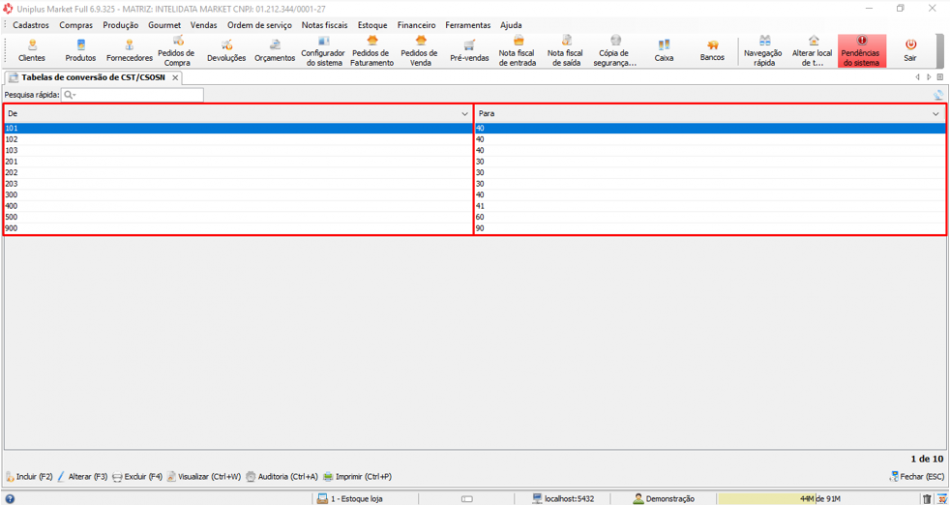
Task: Expand the Para column header dropdown
Action: pyautogui.click(x=936, y=113)
